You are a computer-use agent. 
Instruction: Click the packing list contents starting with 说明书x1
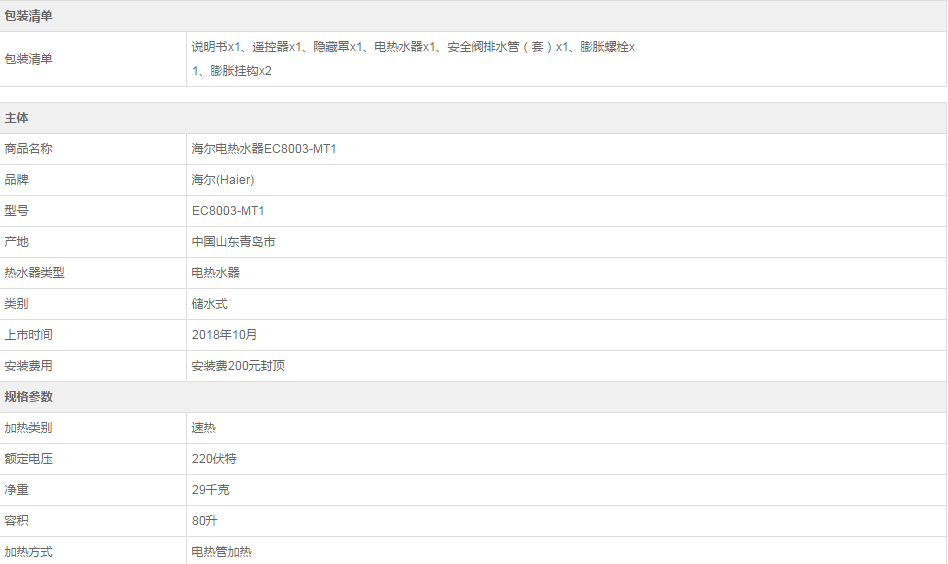click(x=413, y=59)
